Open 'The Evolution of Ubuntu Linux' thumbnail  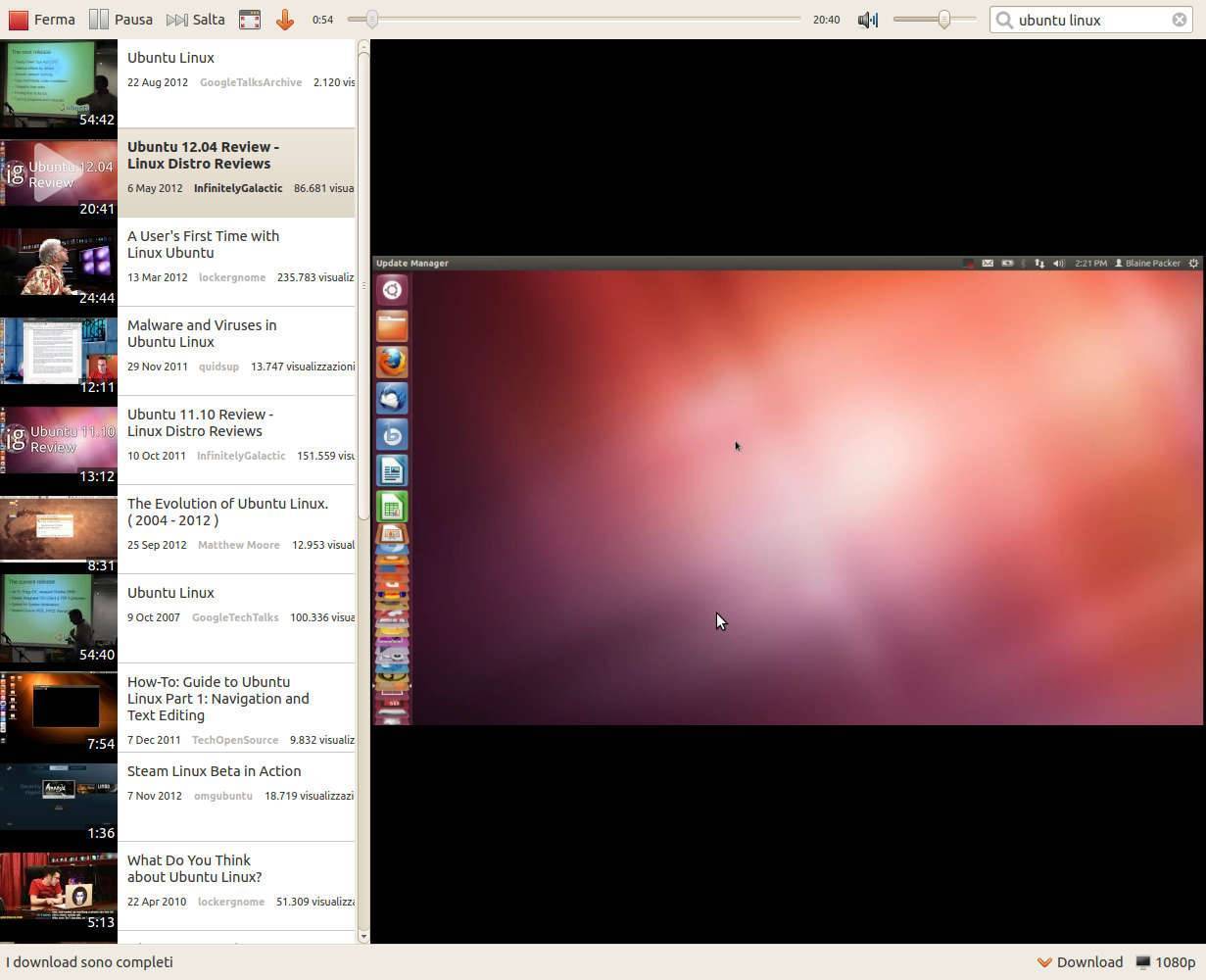click(x=59, y=530)
